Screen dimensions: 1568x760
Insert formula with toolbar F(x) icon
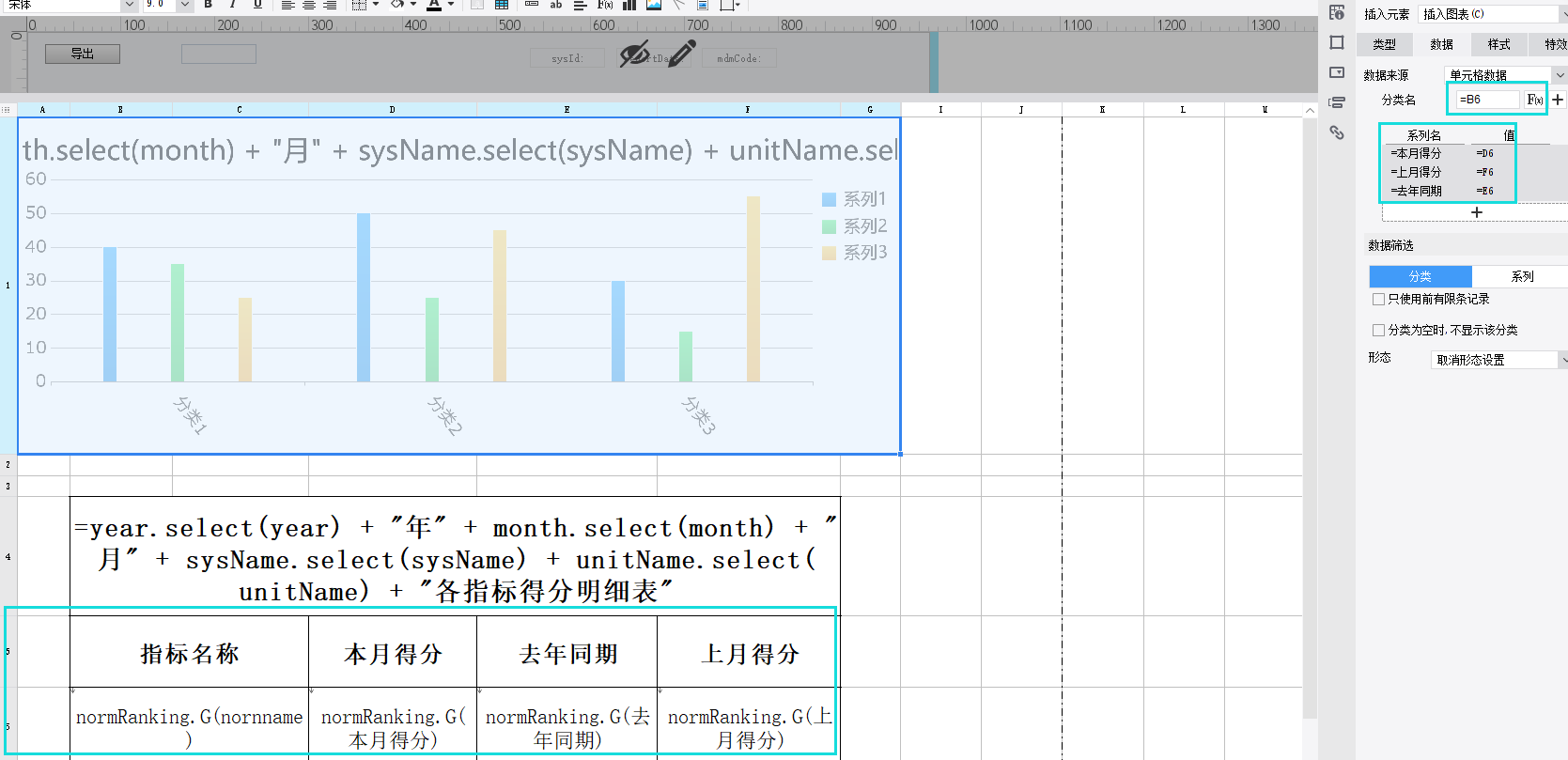(x=605, y=5)
